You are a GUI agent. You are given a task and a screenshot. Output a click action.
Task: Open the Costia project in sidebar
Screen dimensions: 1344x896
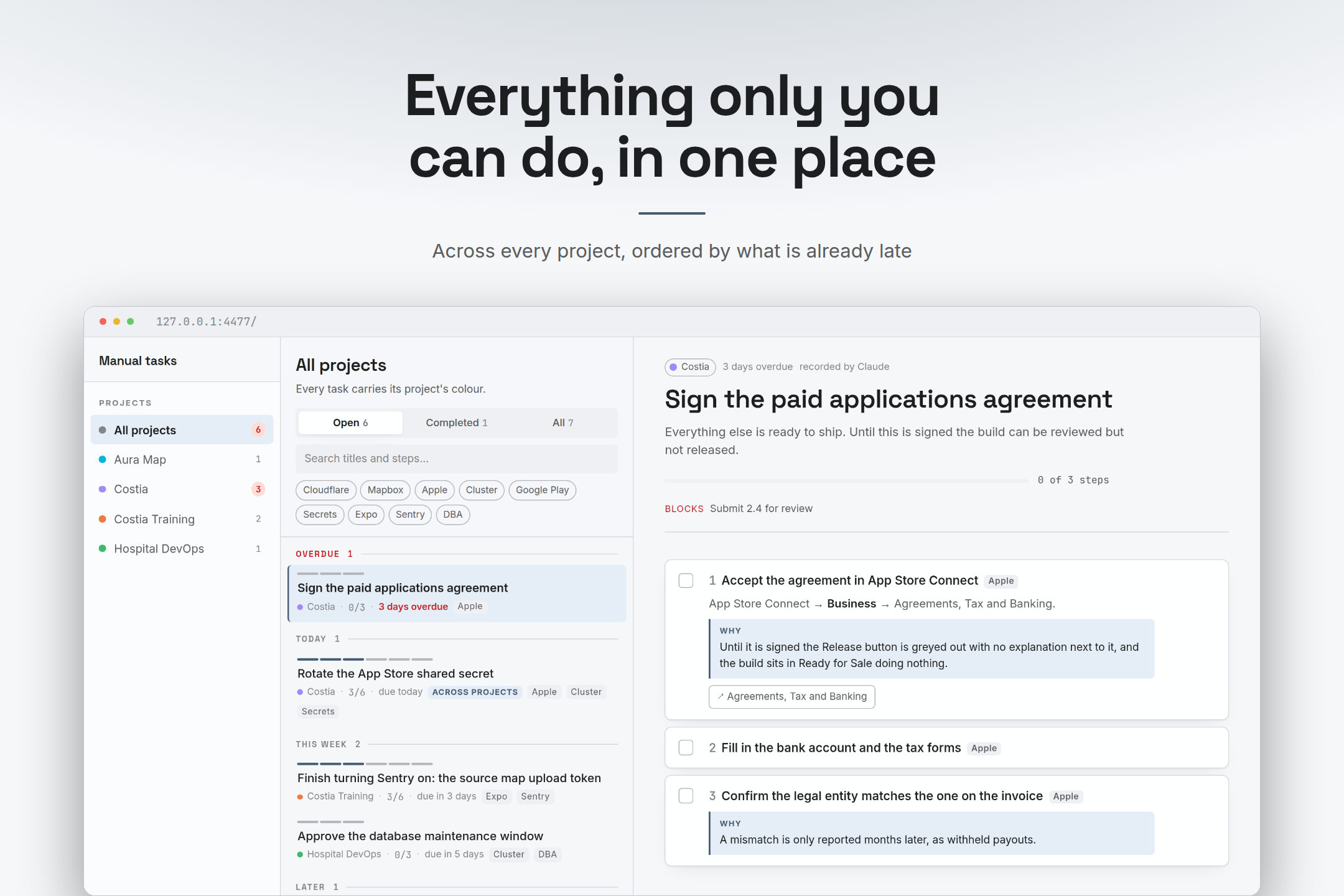pos(182,489)
